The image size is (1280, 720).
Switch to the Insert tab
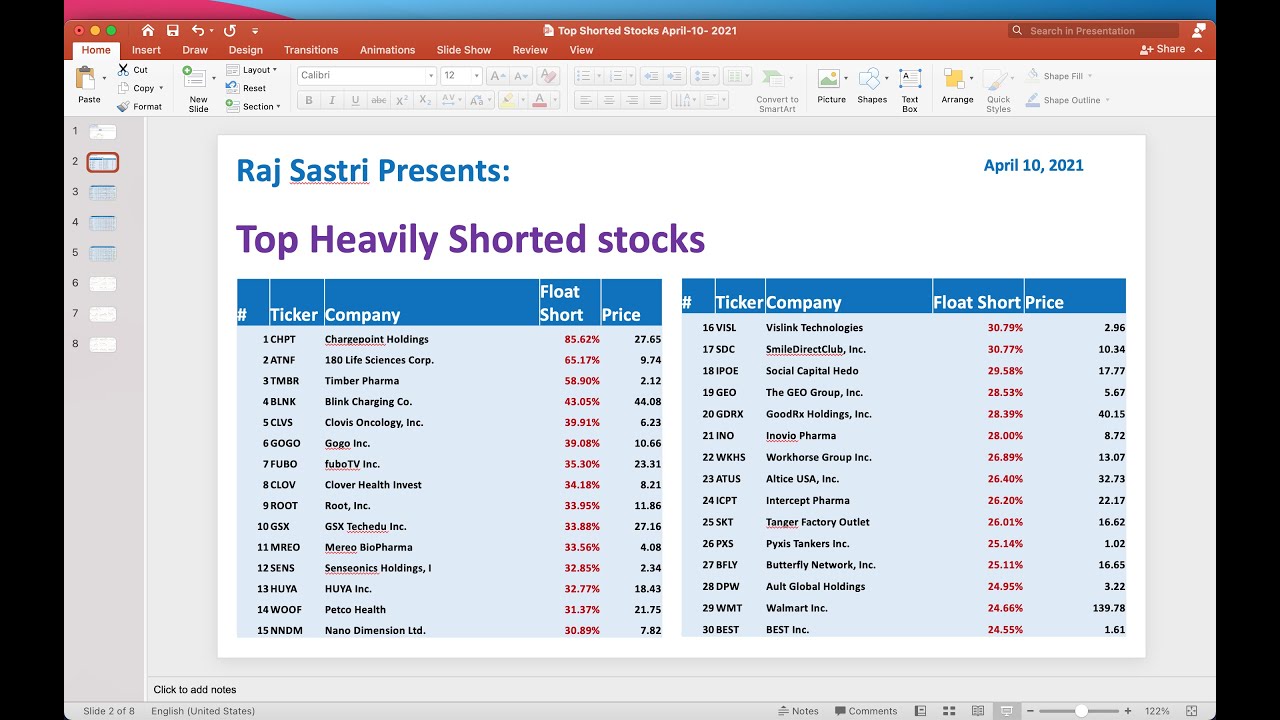click(x=146, y=50)
